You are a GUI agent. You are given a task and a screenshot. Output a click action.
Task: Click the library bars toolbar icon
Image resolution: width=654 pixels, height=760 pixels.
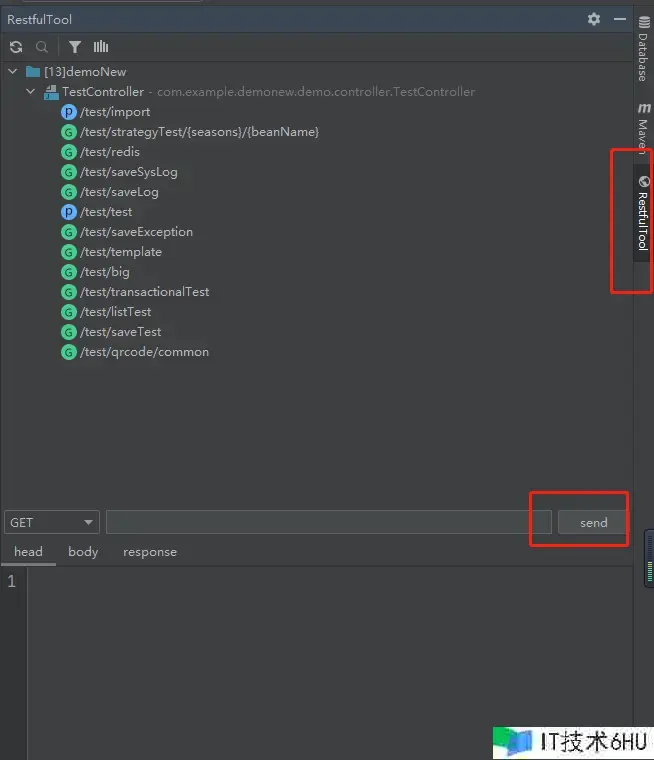[x=101, y=47]
